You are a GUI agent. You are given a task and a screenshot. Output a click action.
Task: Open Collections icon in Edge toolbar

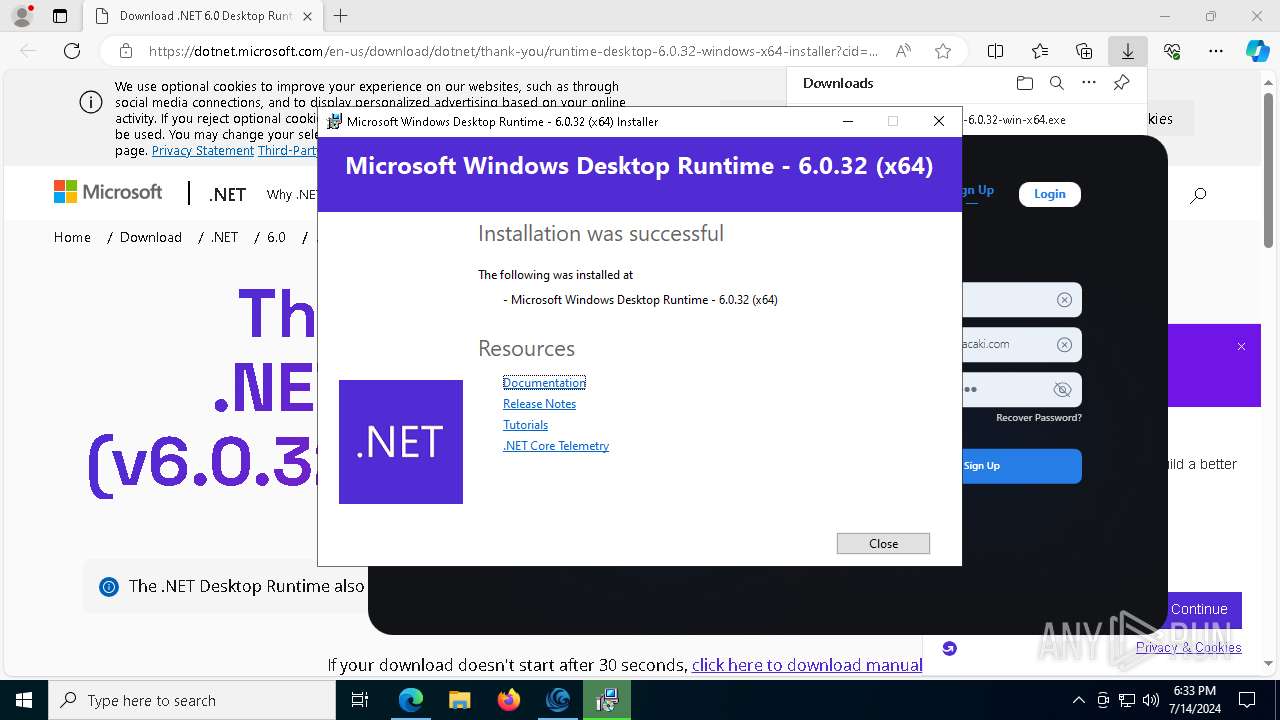pos(1084,51)
